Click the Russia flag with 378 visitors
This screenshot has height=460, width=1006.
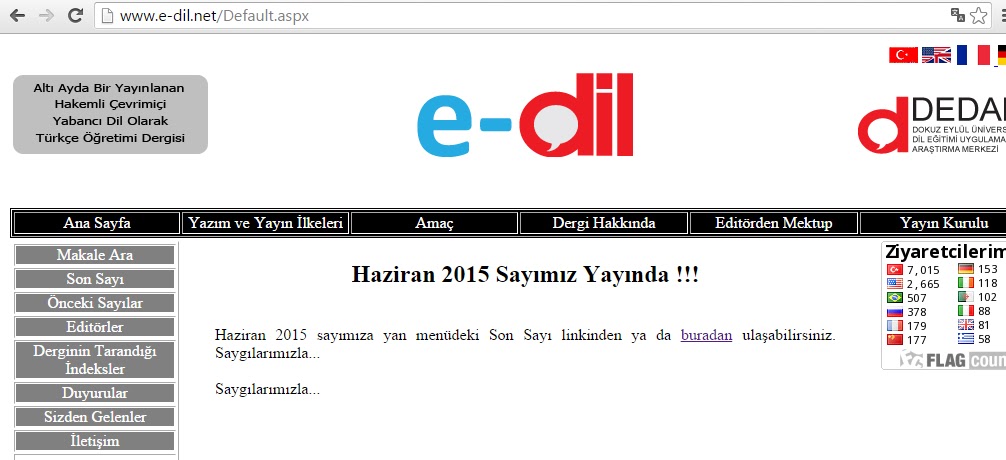pyautogui.click(x=894, y=312)
